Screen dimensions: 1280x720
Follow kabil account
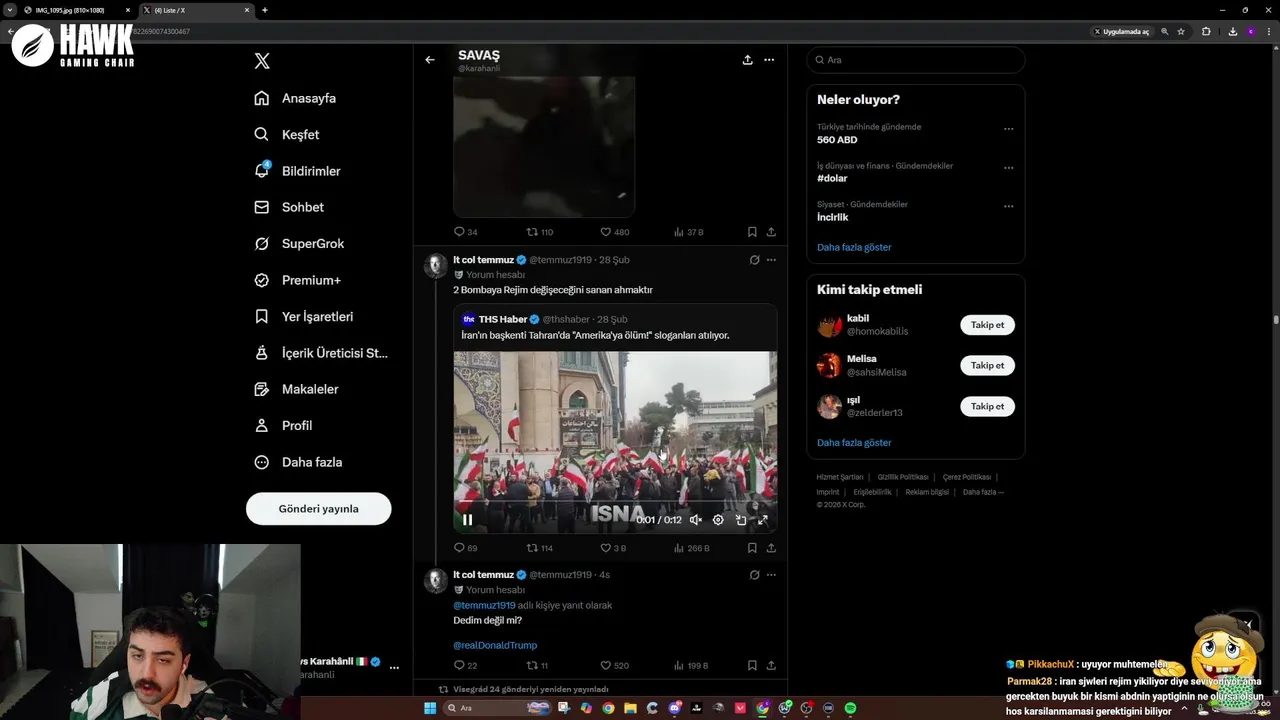click(x=987, y=325)
